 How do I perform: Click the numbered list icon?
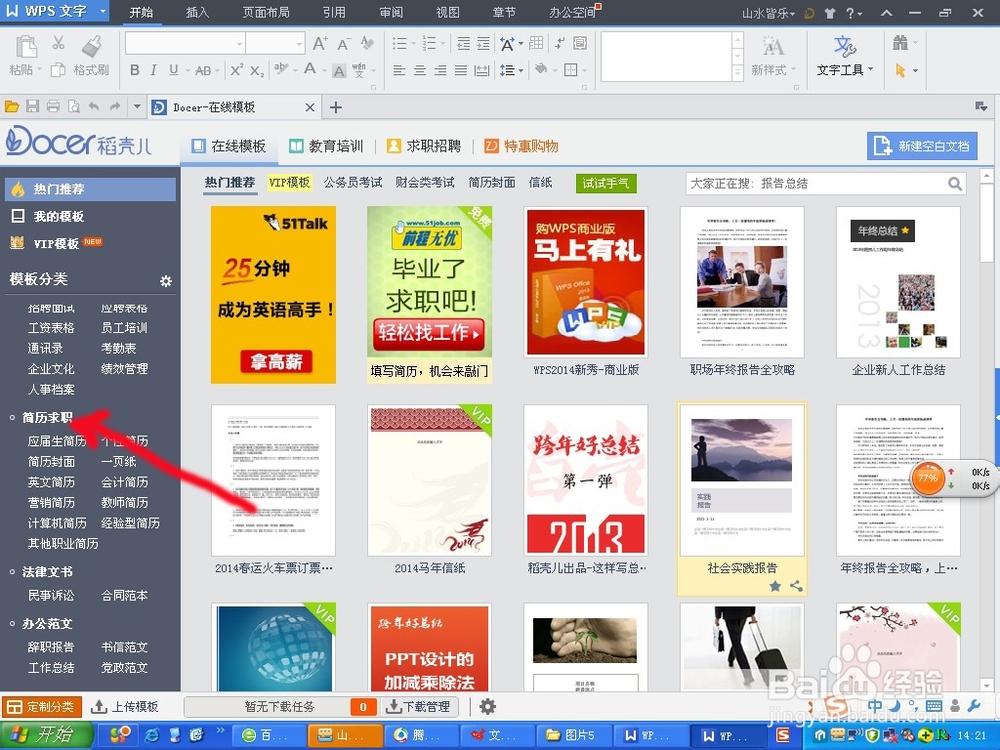[x=429, y=43]
